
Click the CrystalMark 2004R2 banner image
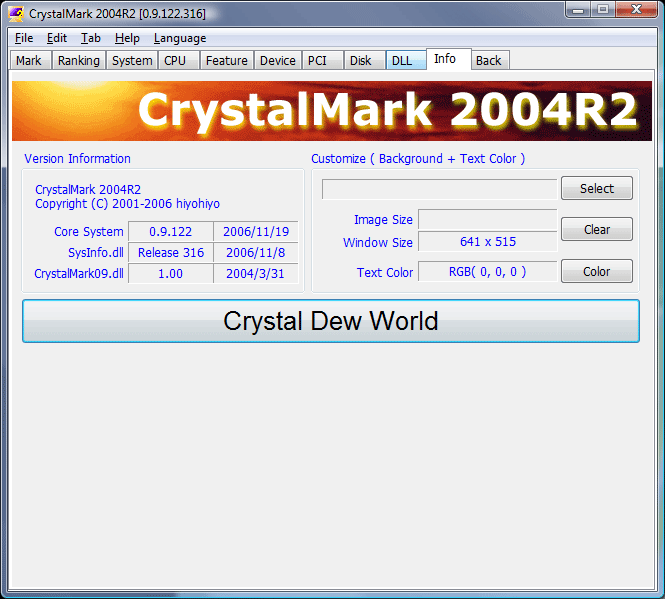[332, 111]
